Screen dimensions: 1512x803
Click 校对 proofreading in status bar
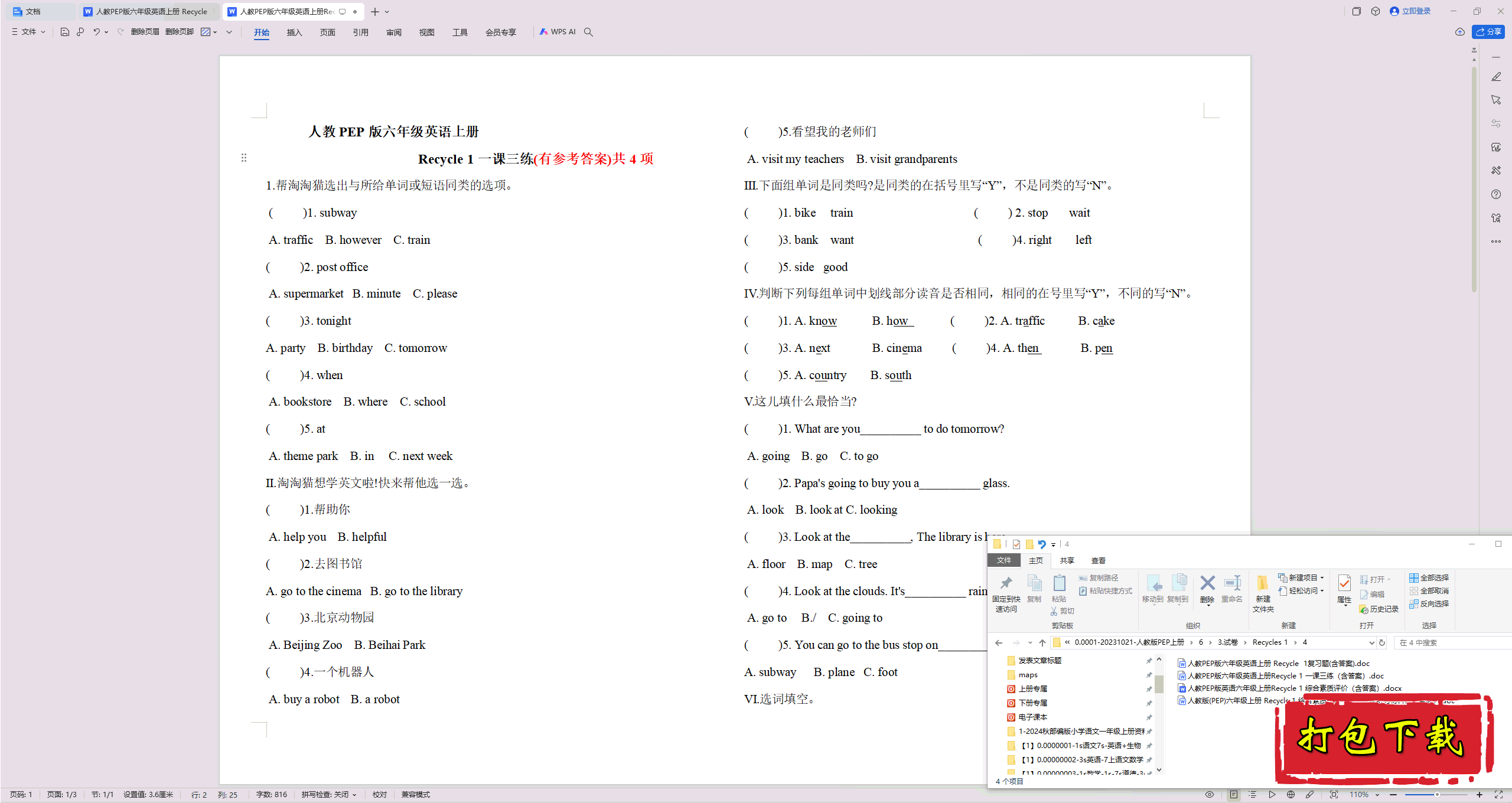[379, 795]
